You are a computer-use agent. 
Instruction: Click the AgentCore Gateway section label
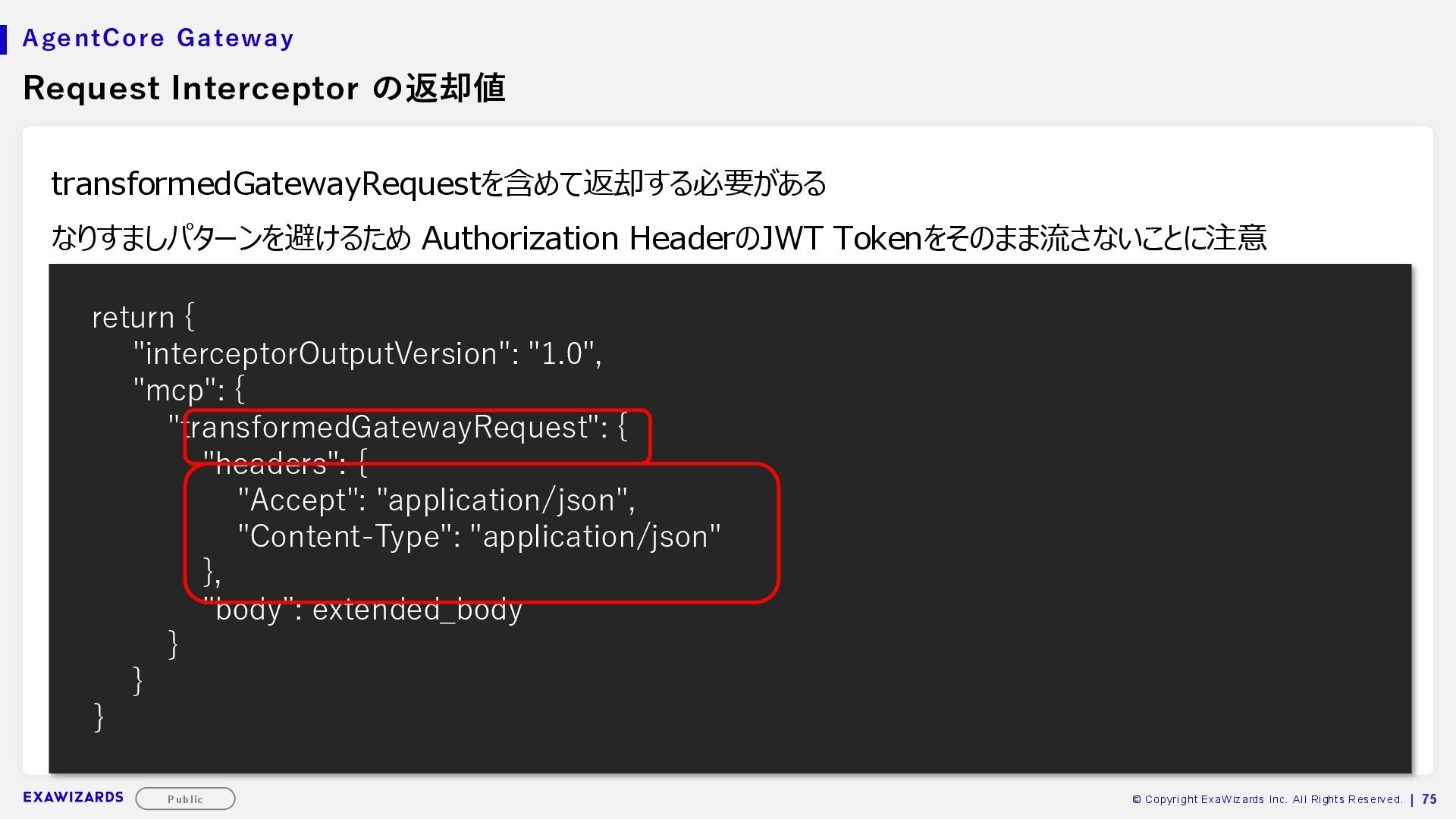click(x=158, y=38)
